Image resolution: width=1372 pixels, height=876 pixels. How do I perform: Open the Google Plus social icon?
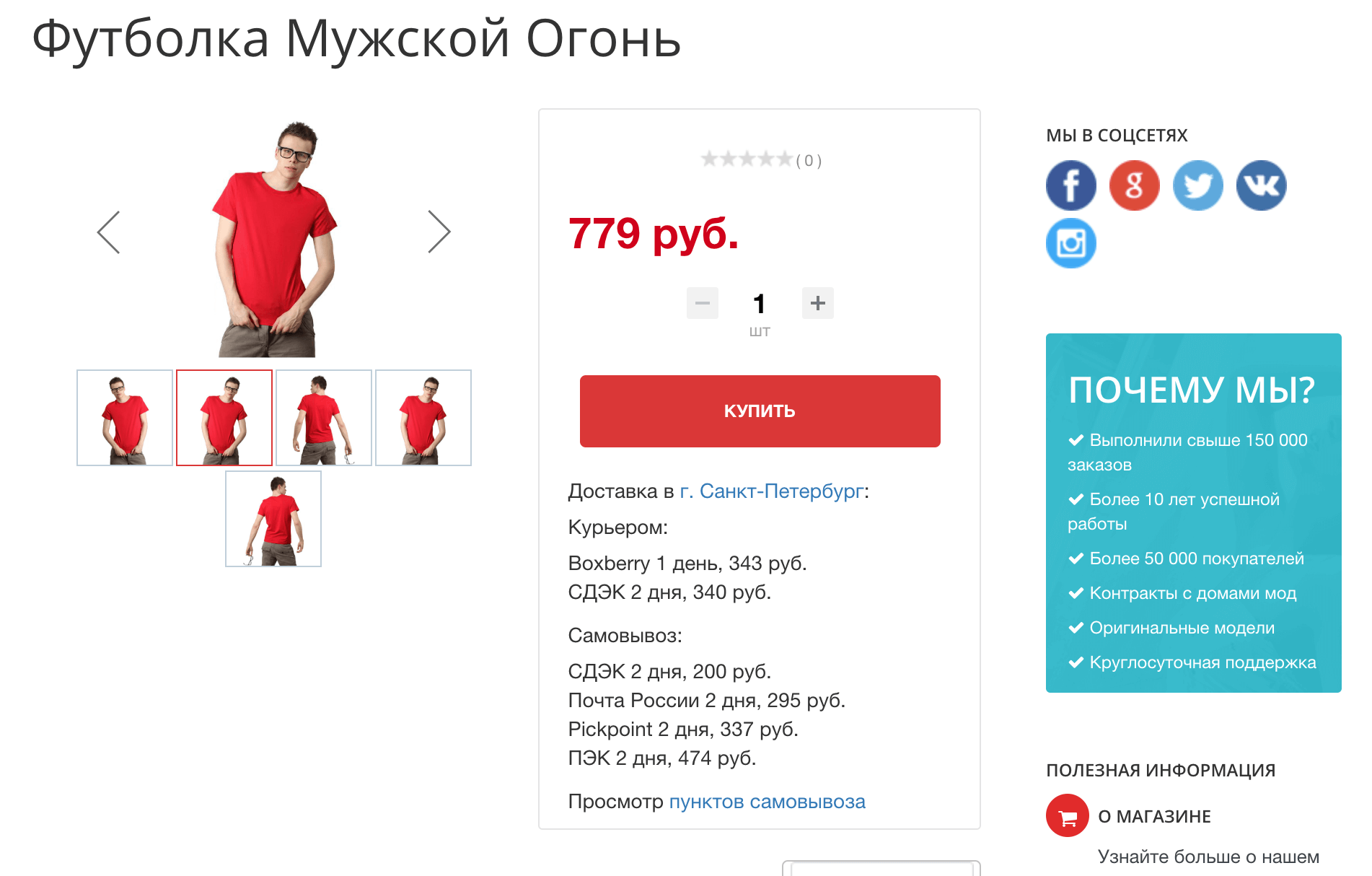click(1135, 185)
